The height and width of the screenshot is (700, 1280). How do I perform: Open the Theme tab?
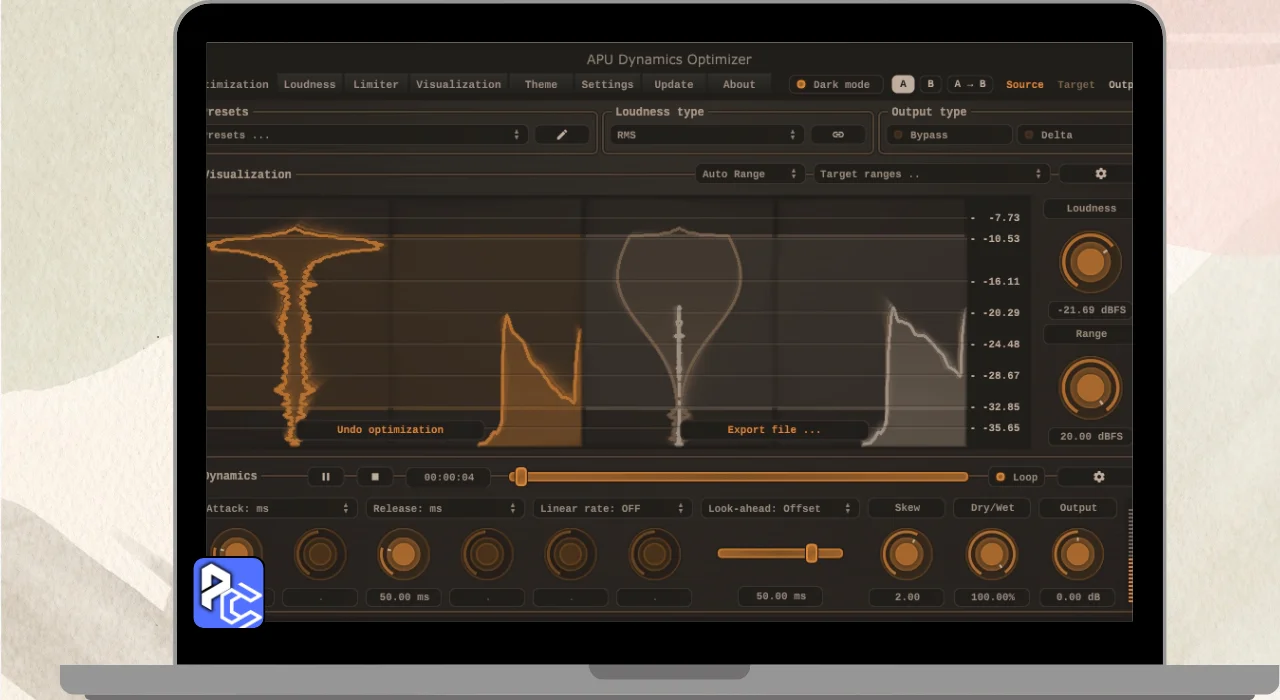click(541, 85)
